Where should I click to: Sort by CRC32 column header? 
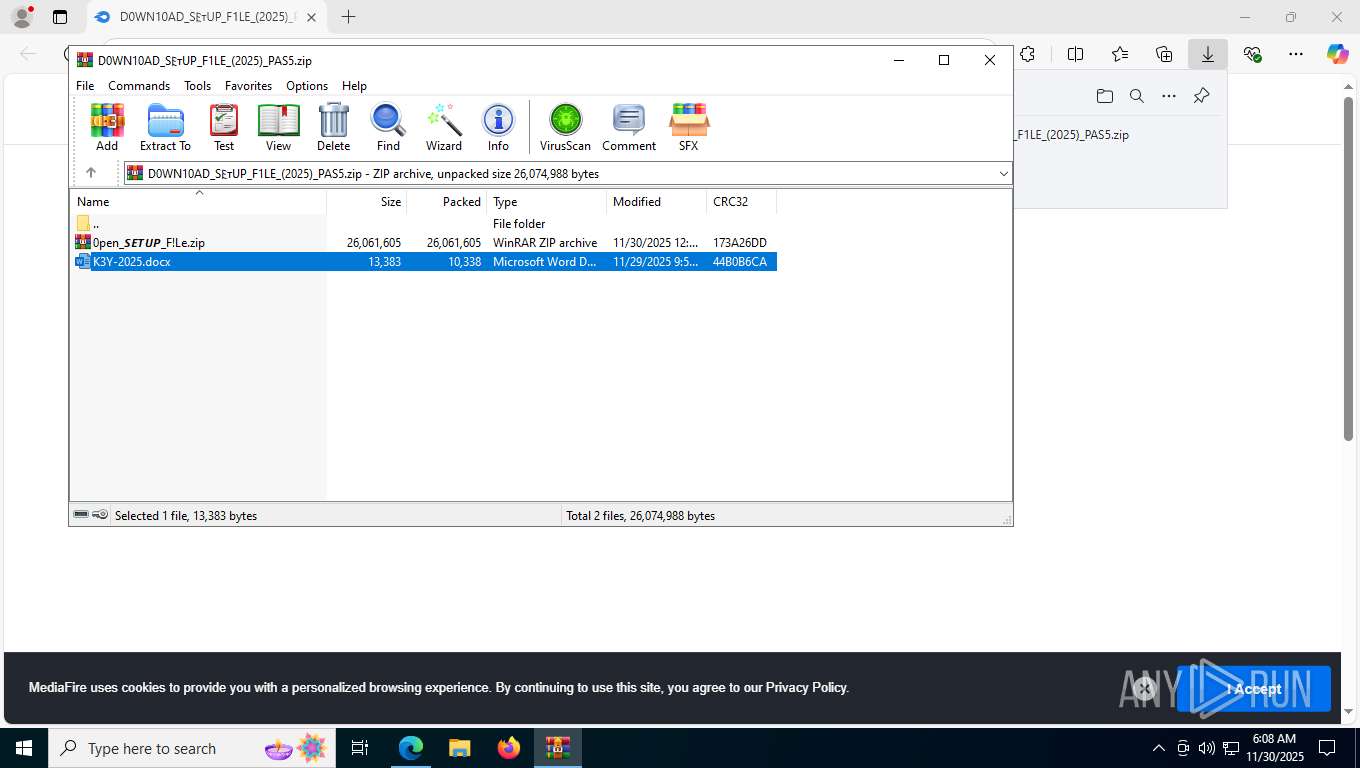(x=742, y=201)
